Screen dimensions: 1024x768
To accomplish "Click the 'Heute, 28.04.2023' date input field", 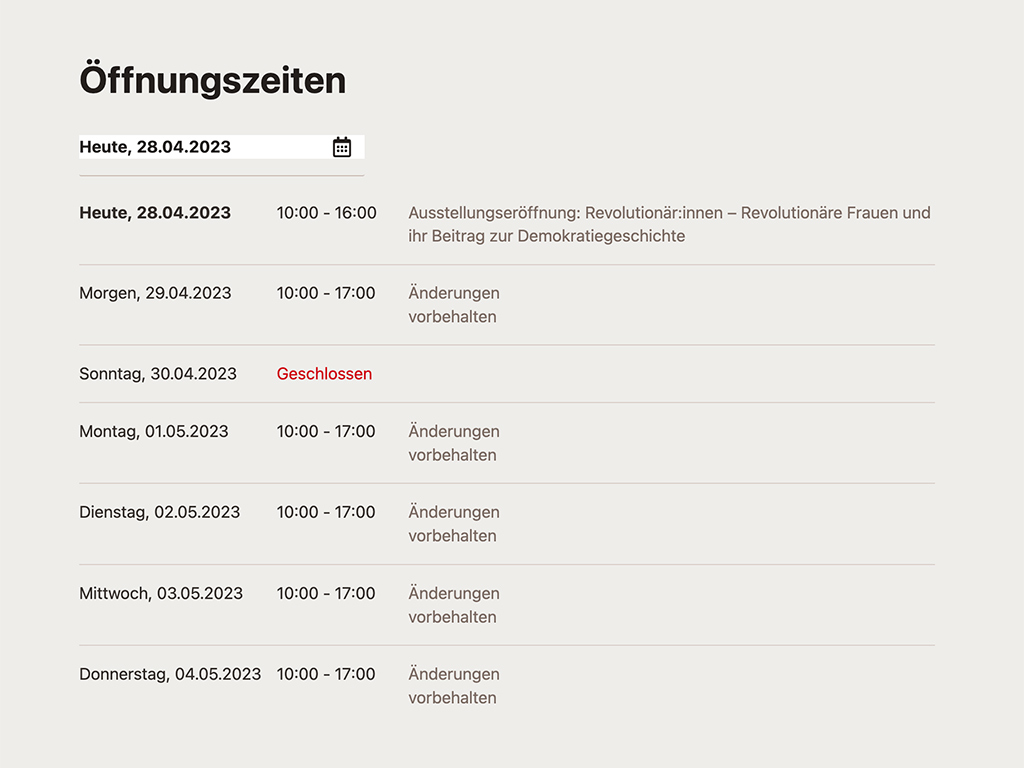I will click(x=200, y=147).
